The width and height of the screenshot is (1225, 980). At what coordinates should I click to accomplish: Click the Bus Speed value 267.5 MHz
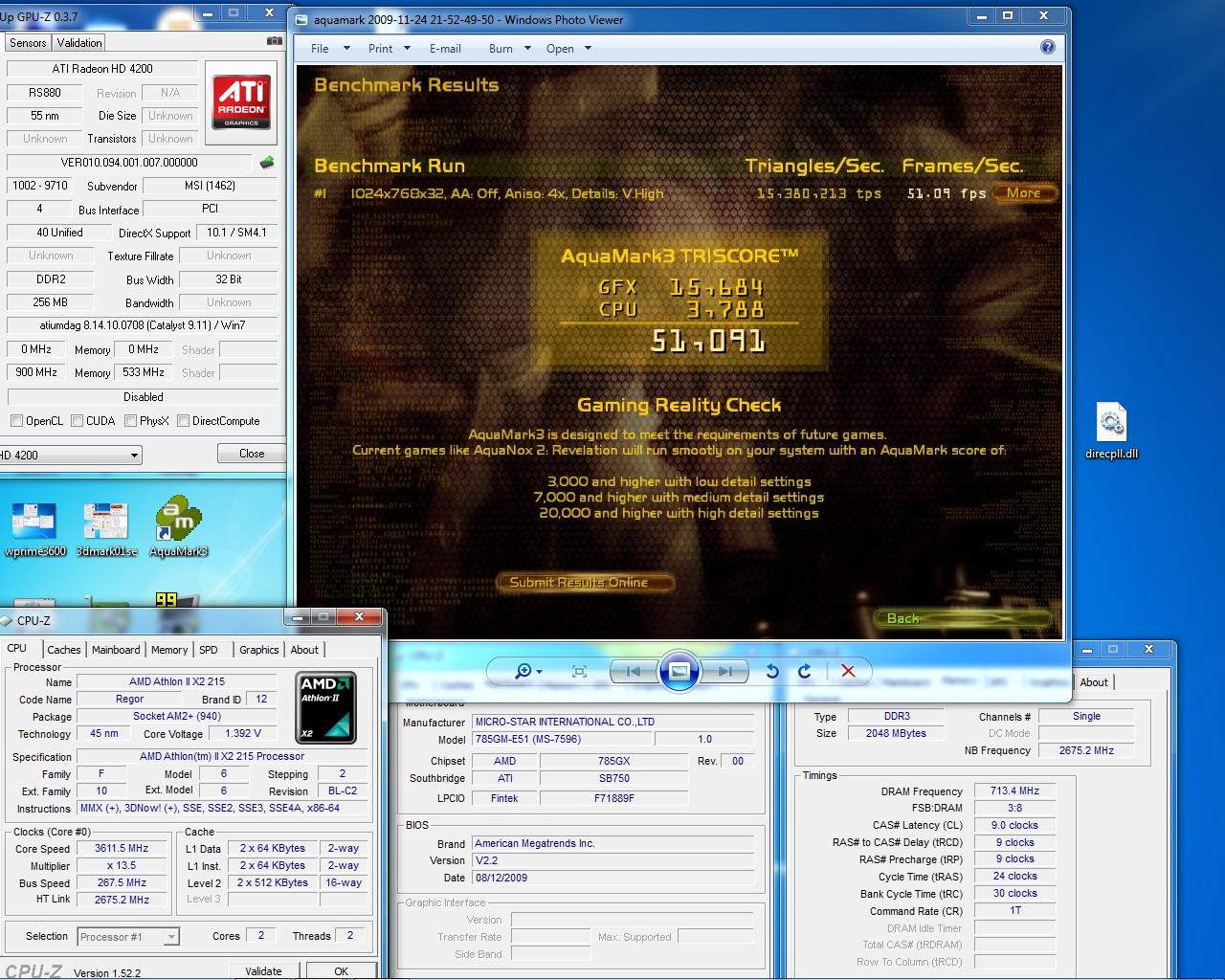122,883
